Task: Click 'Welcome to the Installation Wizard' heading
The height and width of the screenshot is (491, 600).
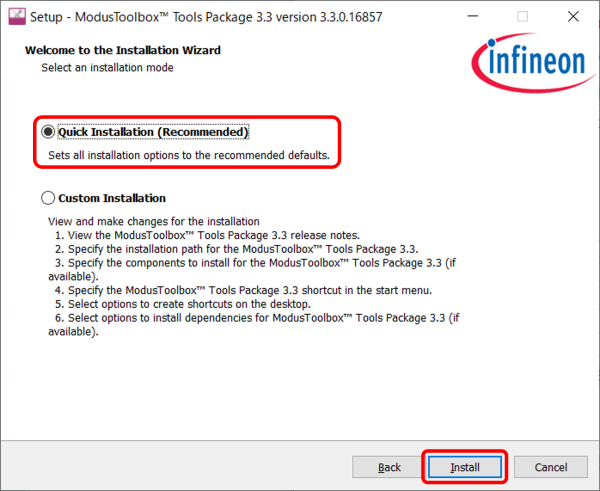Action: point(123,50)
